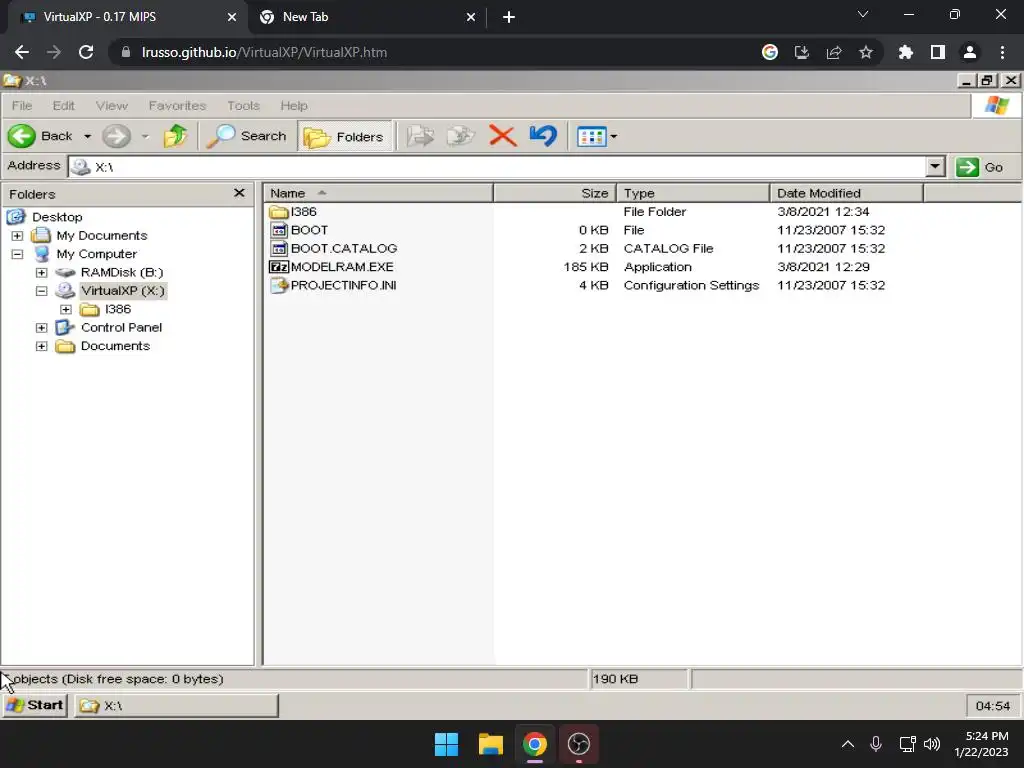The image size is (1024, 768).
Task: Switch to the New Tab browser tab
Action: click(x=366, y=17)
